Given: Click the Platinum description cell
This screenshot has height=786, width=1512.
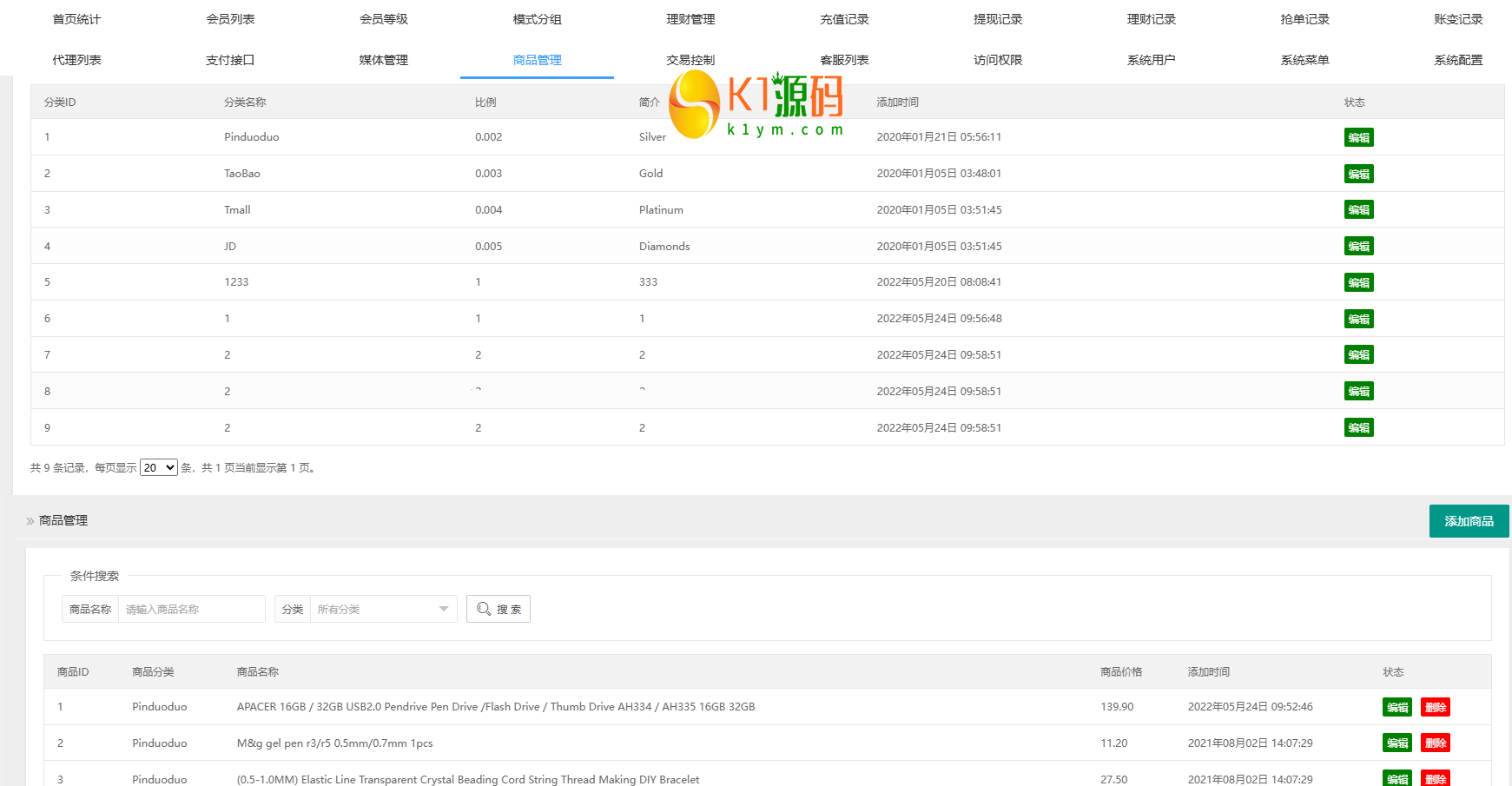Looking at the screenshot, I should (661, 210).
